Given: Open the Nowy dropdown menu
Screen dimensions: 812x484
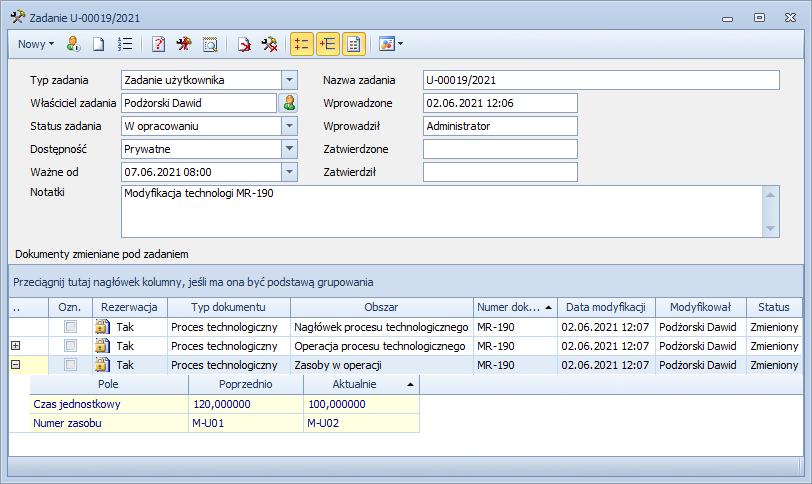Looking at the screenshot, I should 37,44.
